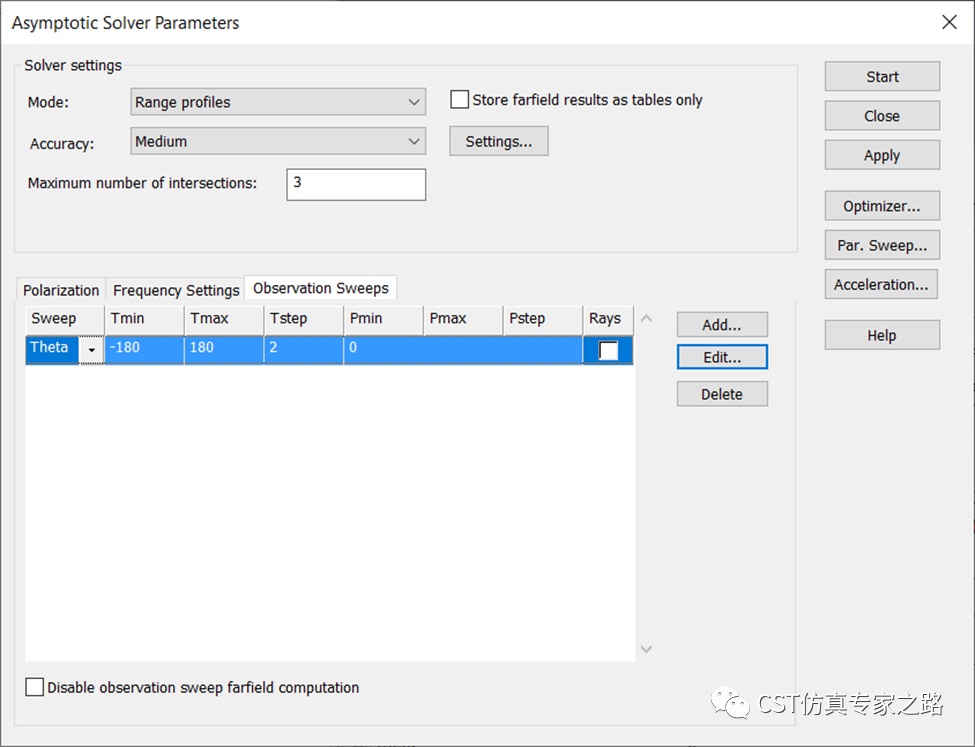This screenshot has height=747, width=975.
Task: Switch to the Polarization tab
Action: coord(61,290)
